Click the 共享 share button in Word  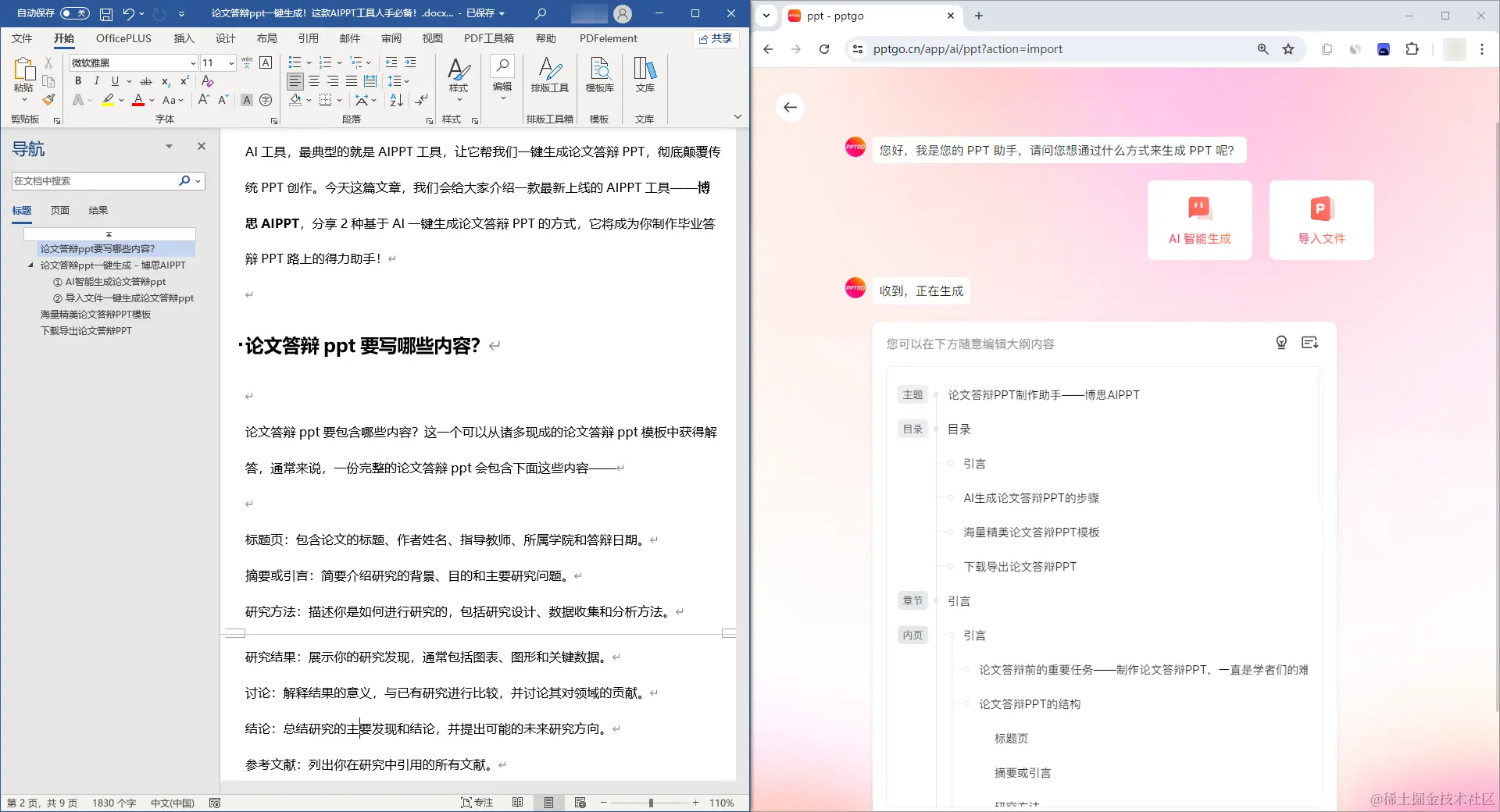click(x=716, y=38)
